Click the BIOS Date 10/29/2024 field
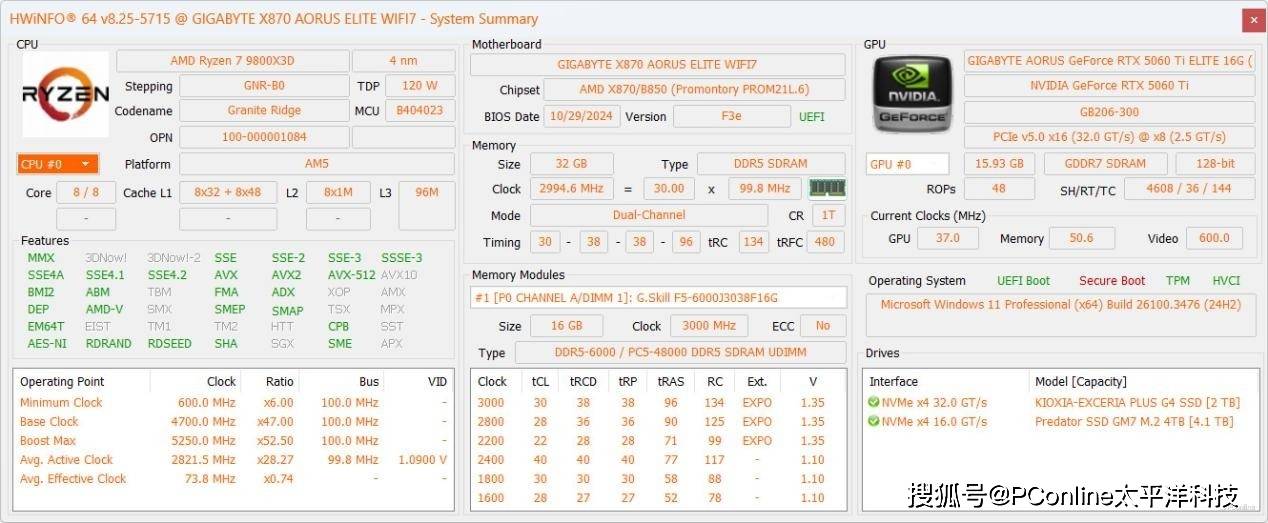The width and height of the screenshot is (1268, 523). coord(577,116)
